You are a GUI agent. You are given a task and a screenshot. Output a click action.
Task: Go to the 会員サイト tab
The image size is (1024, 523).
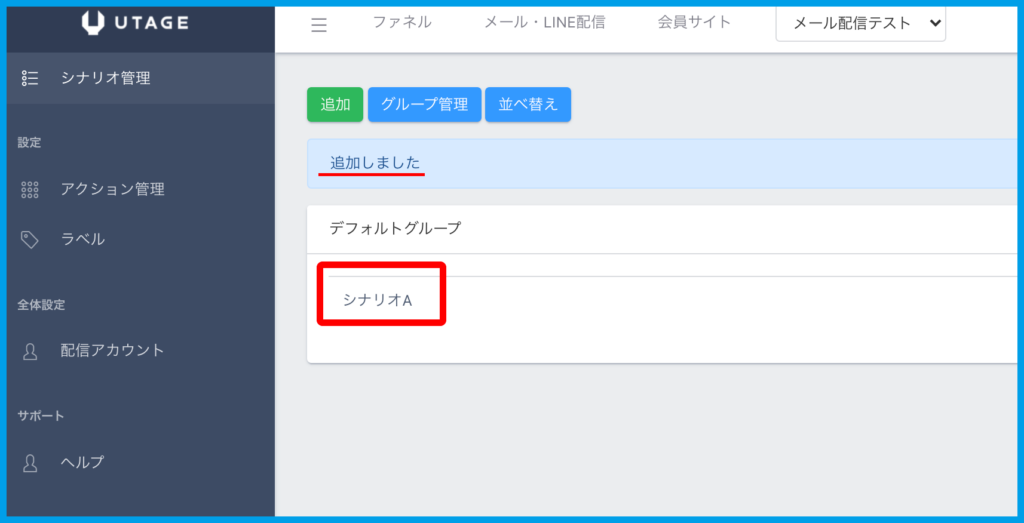pyautogui.click(x=694, y=22)
